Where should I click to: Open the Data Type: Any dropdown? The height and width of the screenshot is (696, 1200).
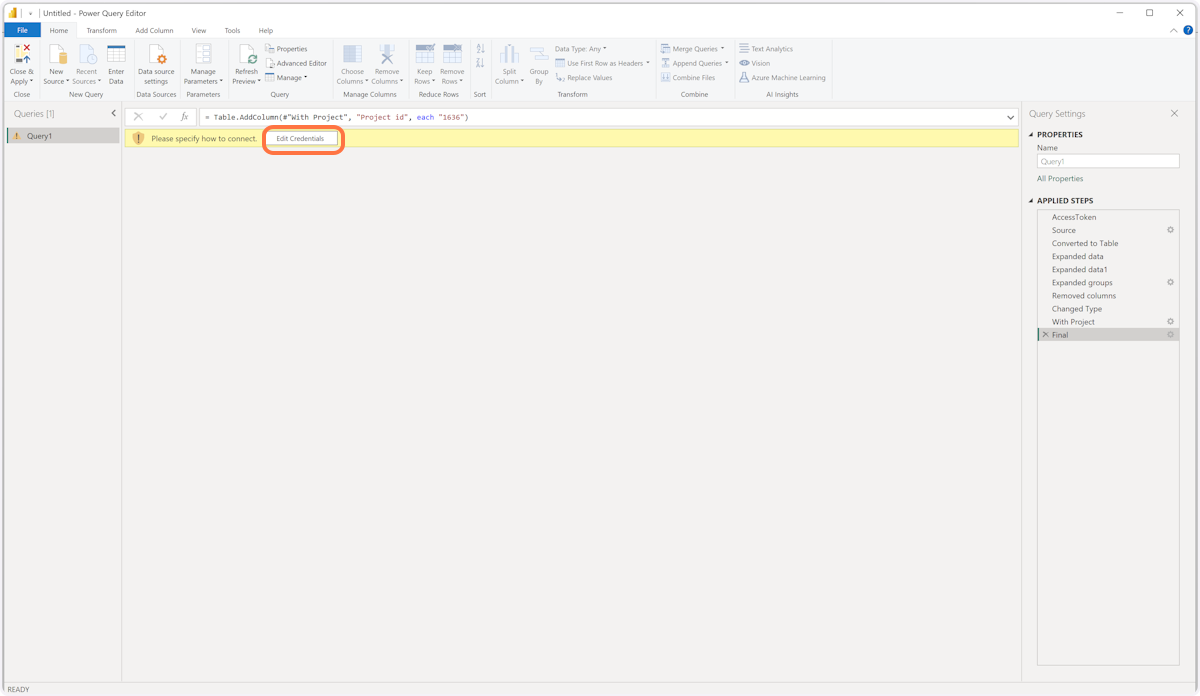pyautogui.click(x=581, y=49)
